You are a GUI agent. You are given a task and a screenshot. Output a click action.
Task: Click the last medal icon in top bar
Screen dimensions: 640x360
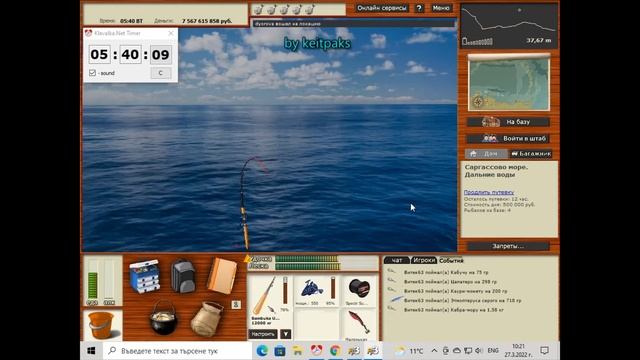pos(309,9)
